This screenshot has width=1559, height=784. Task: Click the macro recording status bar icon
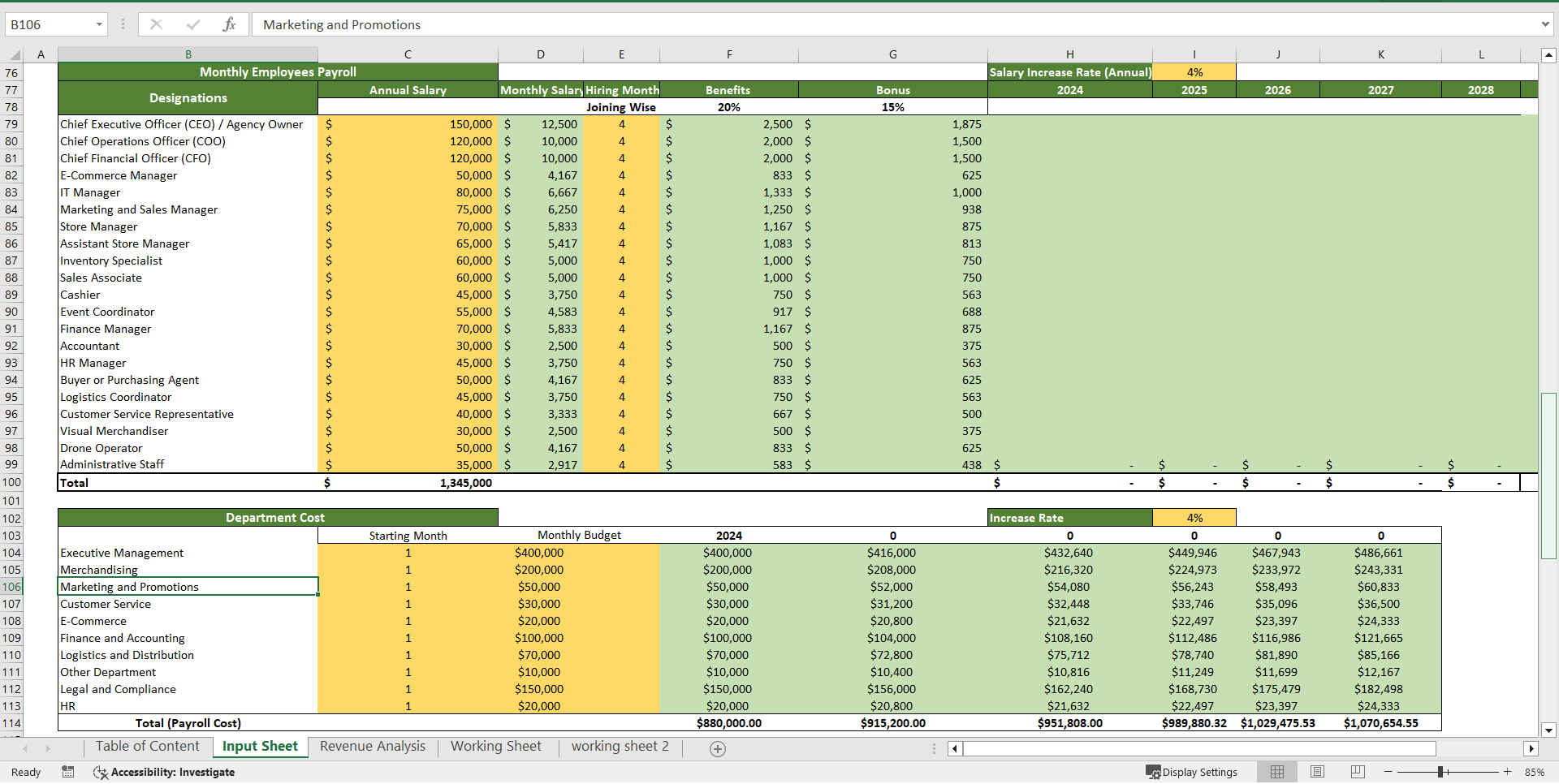click(x=68, y=772)
